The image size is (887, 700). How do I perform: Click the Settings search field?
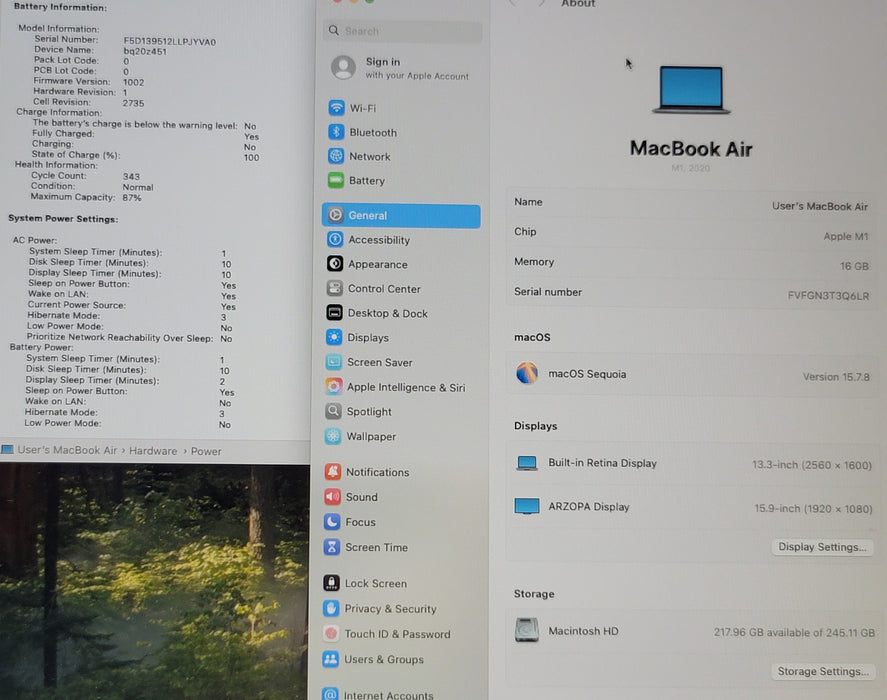coord(402,31)
